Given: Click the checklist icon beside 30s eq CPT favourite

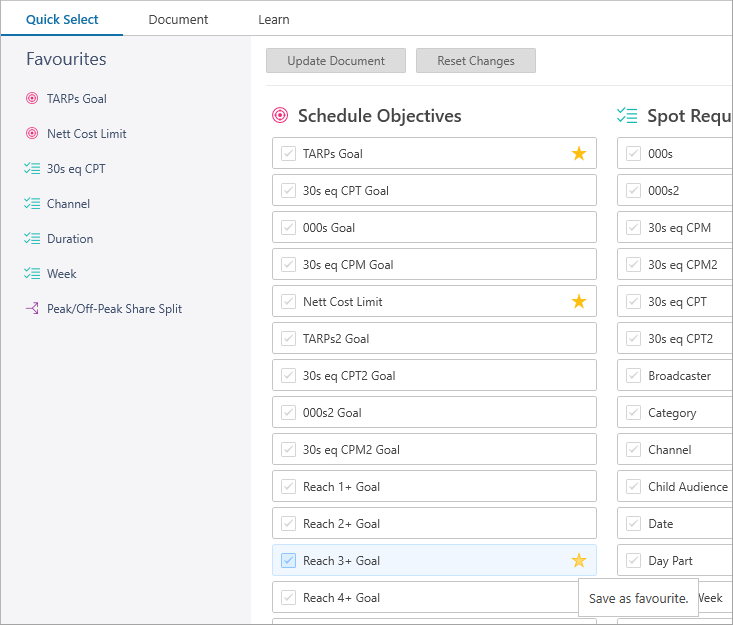Looking at the screenshot, I should pos(32,168).
